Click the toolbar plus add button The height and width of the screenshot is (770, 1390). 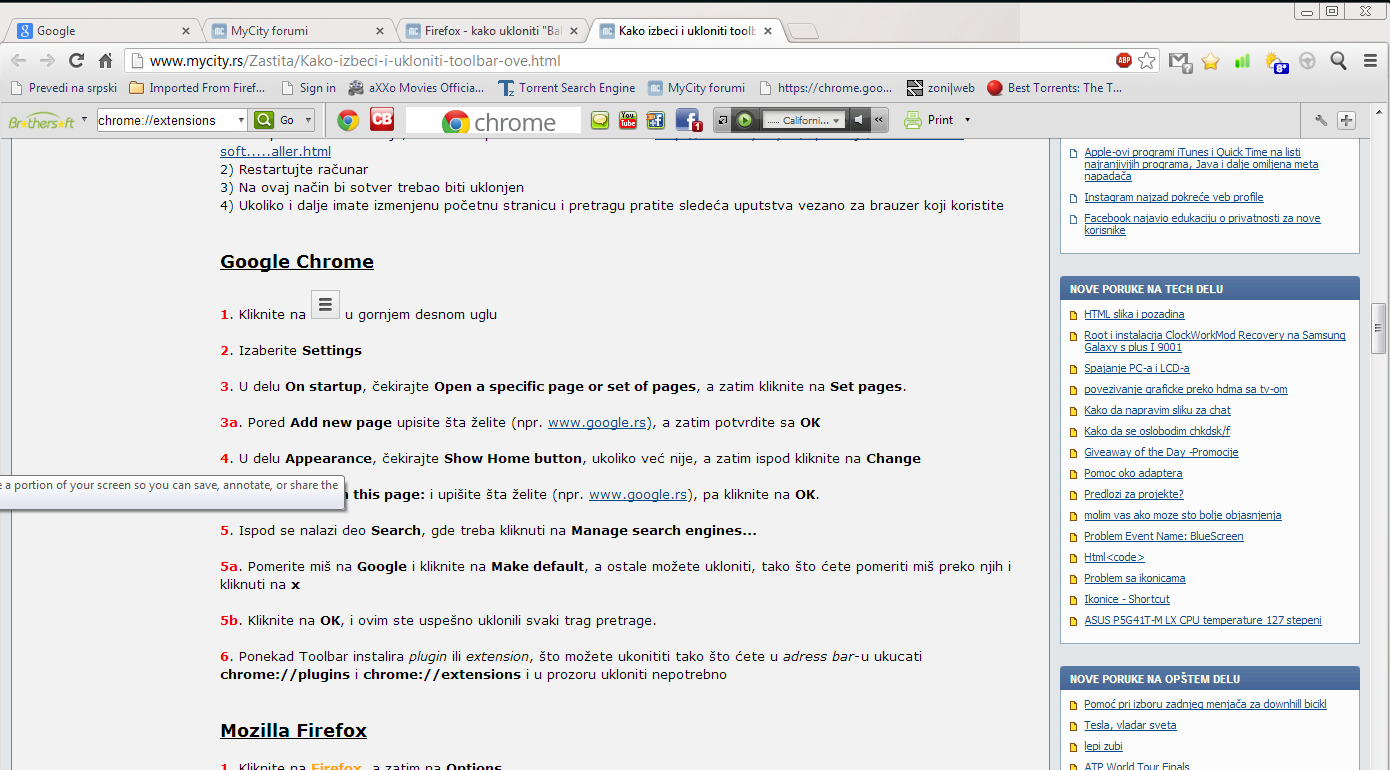pyautogui.click(x=1347, y=121)
